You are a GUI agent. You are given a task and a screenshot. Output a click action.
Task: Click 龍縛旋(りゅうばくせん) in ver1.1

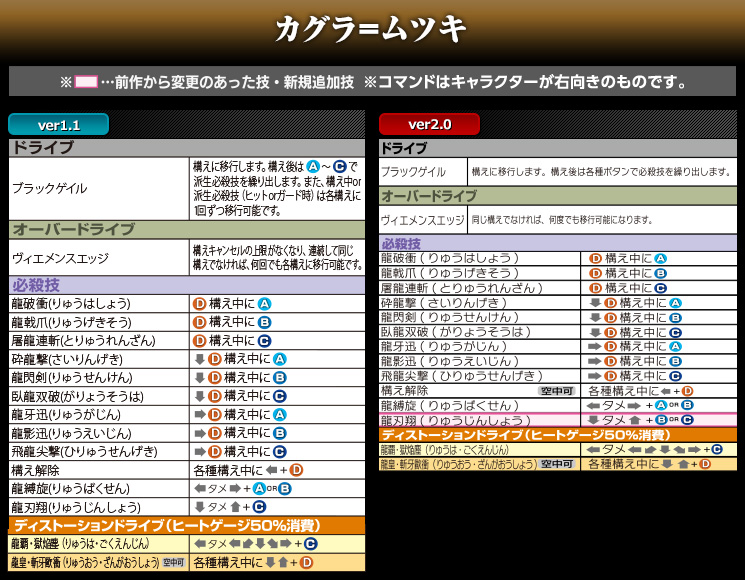pos(70,488)
